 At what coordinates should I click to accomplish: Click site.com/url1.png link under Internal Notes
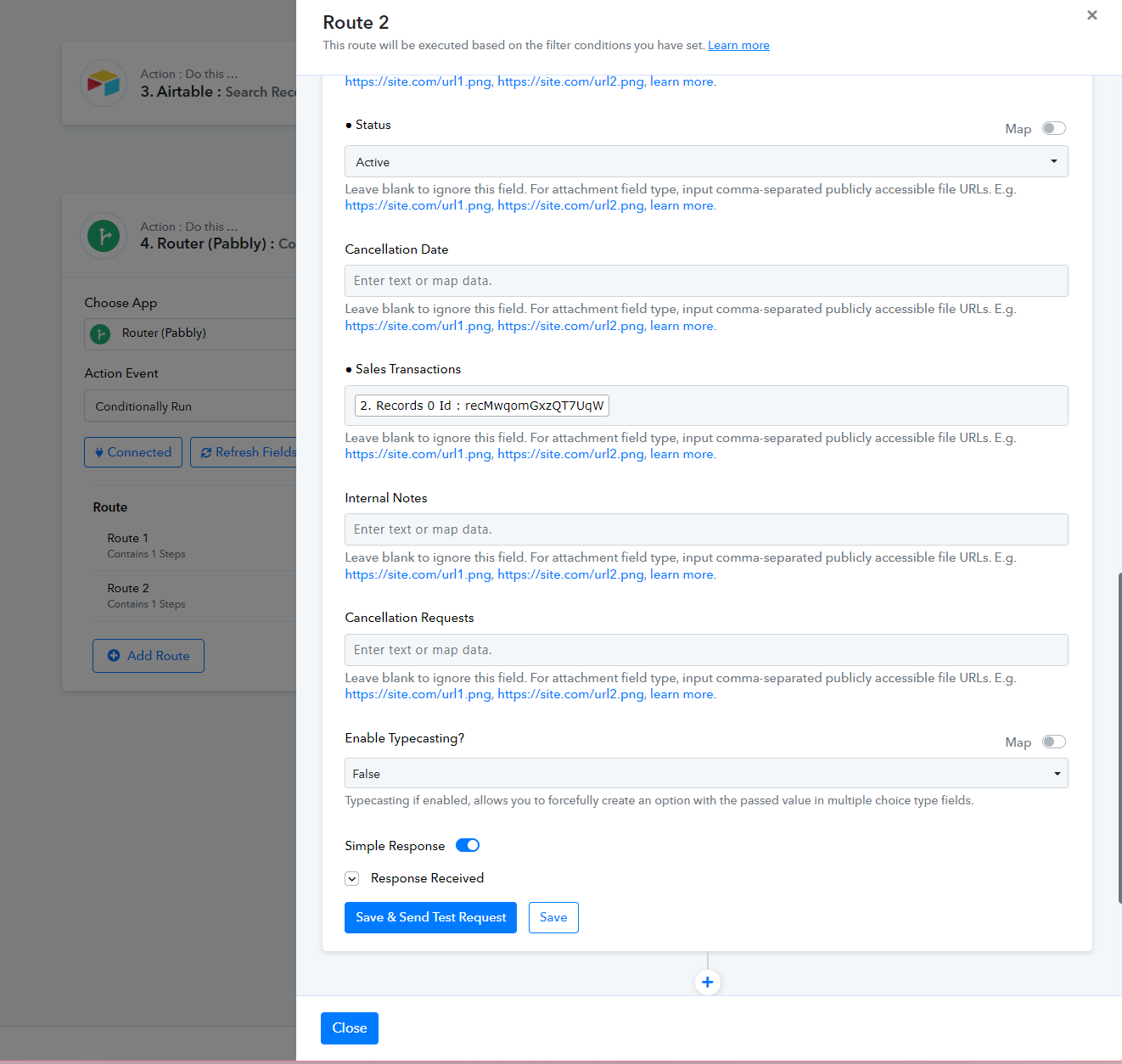click(418, 574)
